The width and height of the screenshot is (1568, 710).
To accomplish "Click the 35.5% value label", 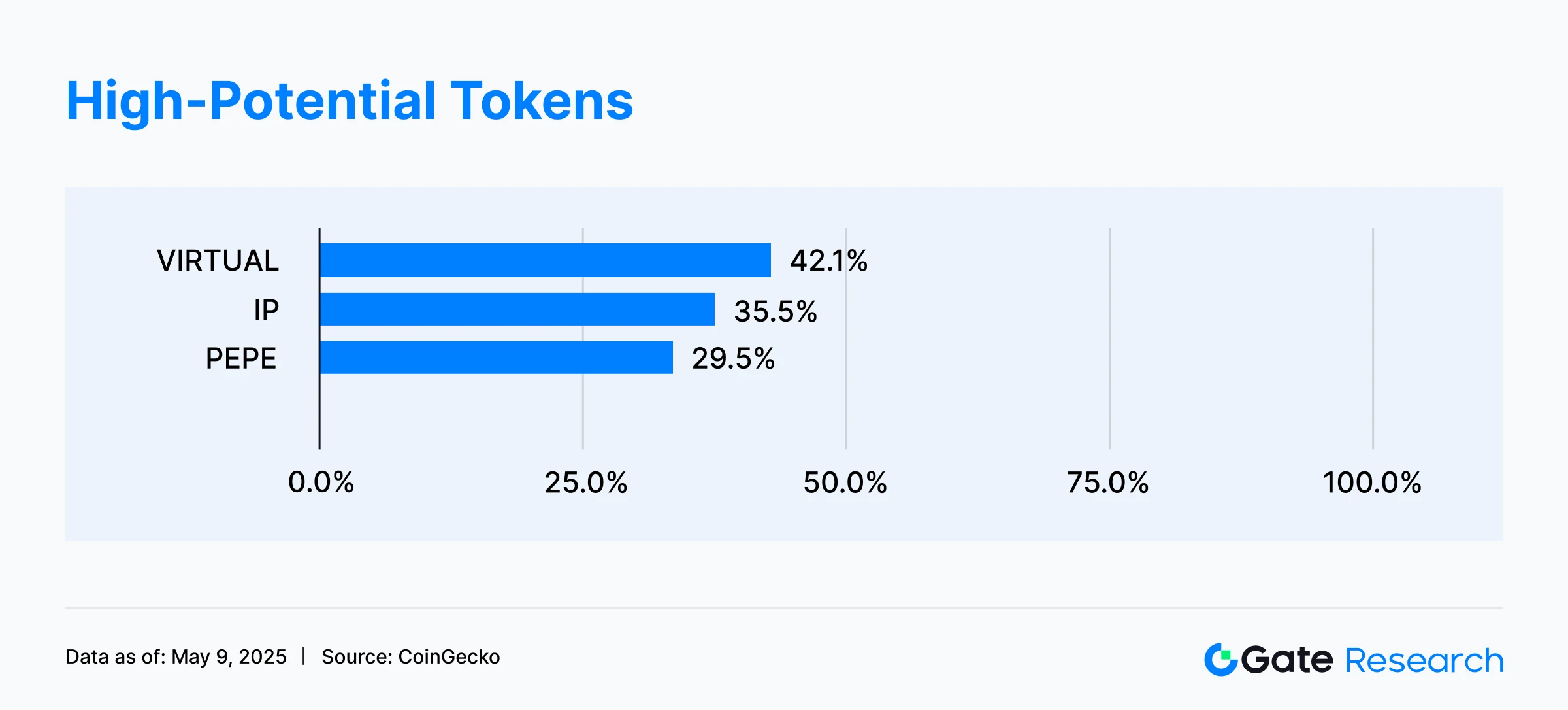I will click(776, 311).
